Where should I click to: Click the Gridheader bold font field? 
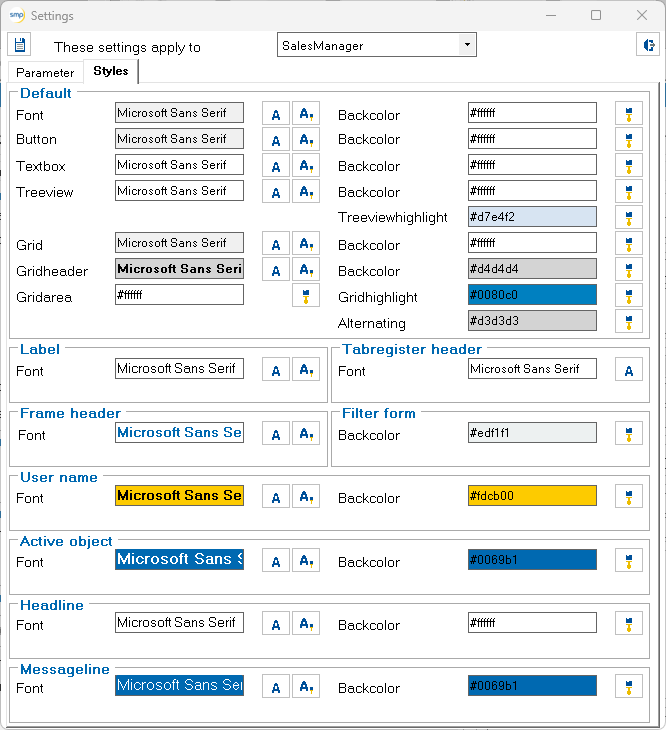pos(179,269)
